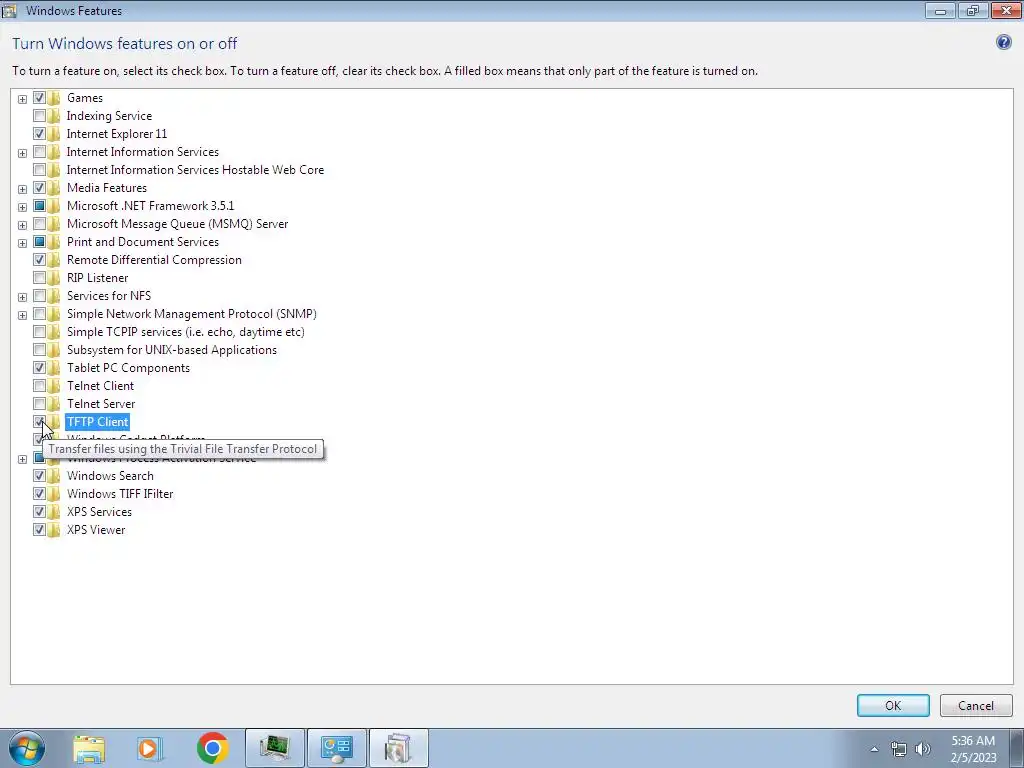Open the Windows Features help icon
Screen dimensions: 1024x768
(x=1004, y=42)
